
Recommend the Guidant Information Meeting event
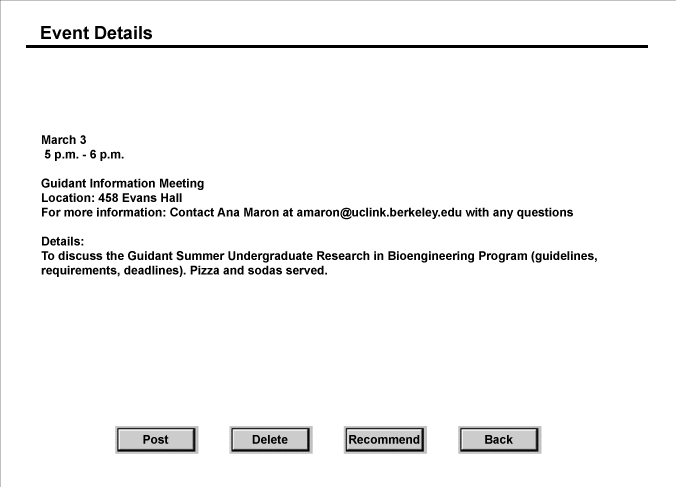385,440
